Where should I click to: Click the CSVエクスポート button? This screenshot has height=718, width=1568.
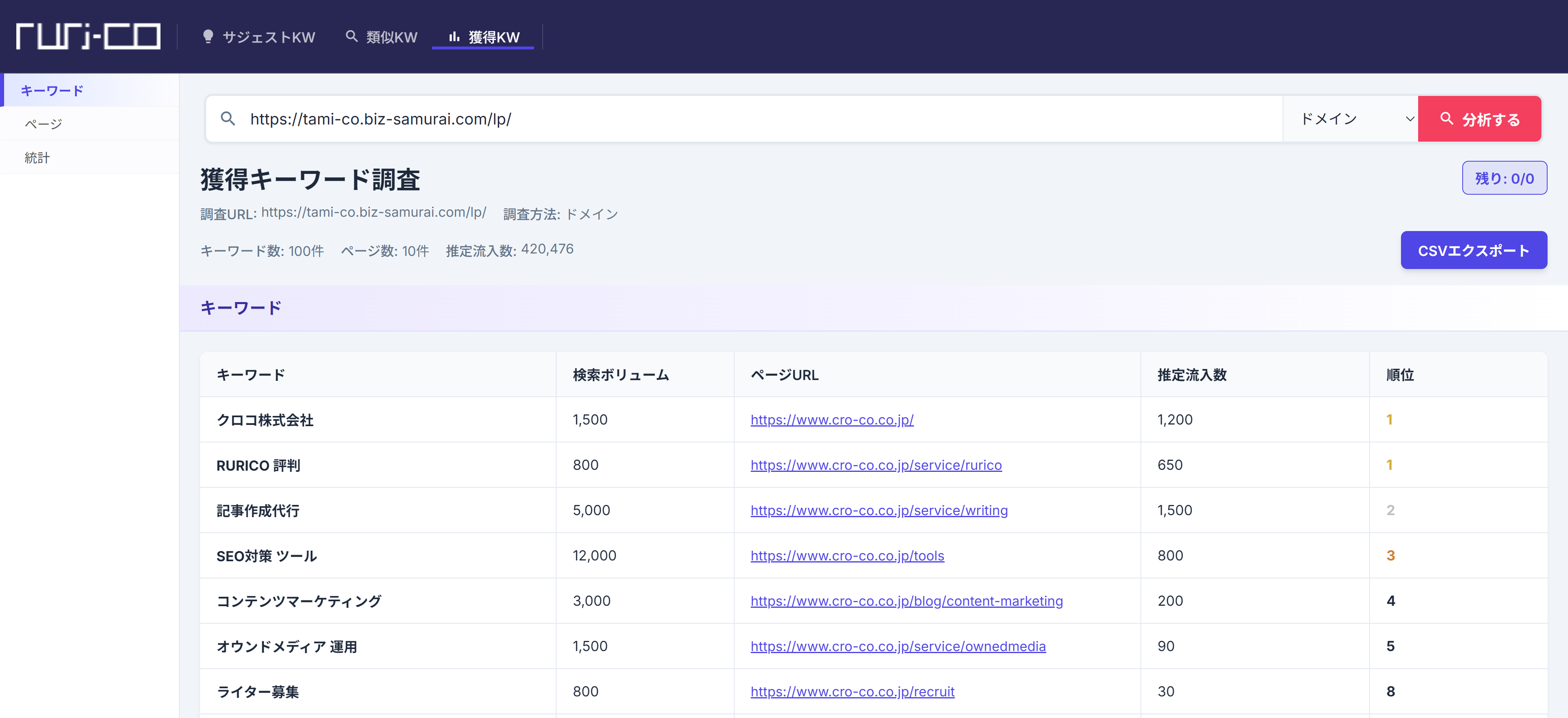click(1474, 250)
